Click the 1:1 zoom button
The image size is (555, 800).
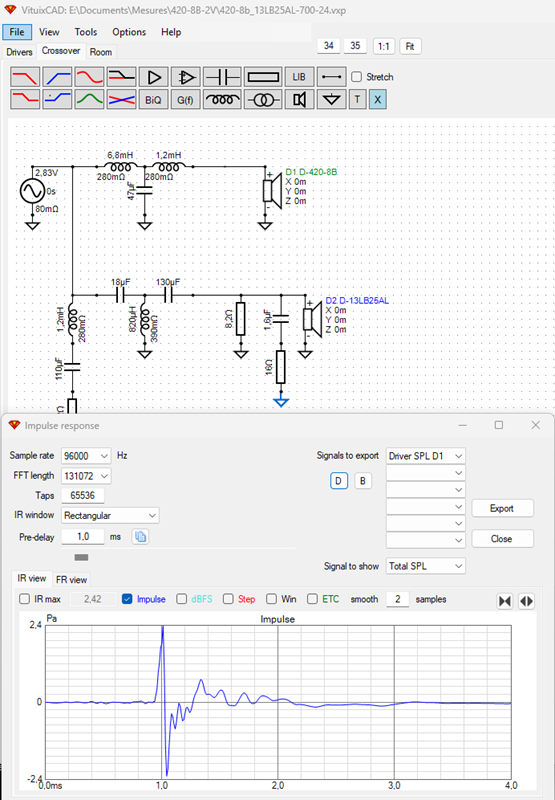[384, 46]
